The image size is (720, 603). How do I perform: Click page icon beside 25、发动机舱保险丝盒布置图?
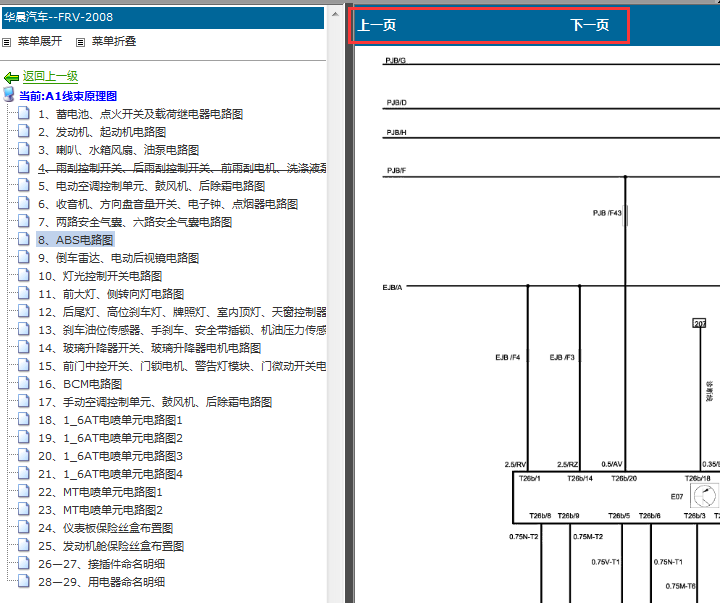[x=24, y=545]
